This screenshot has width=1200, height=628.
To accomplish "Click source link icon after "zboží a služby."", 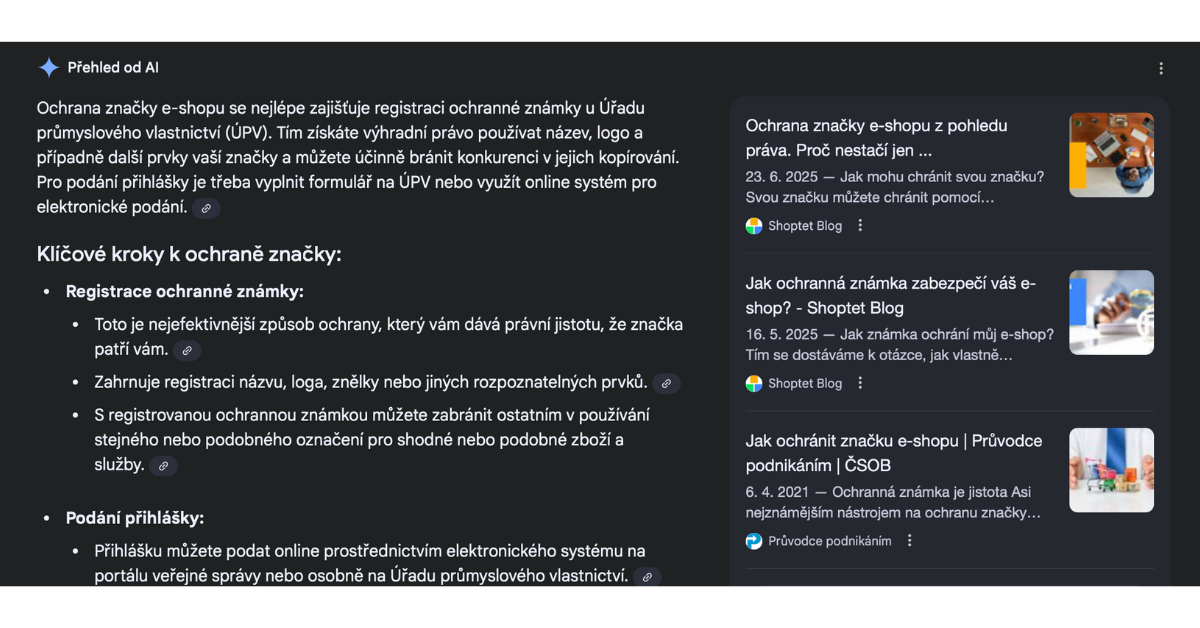I will point(163,466).
